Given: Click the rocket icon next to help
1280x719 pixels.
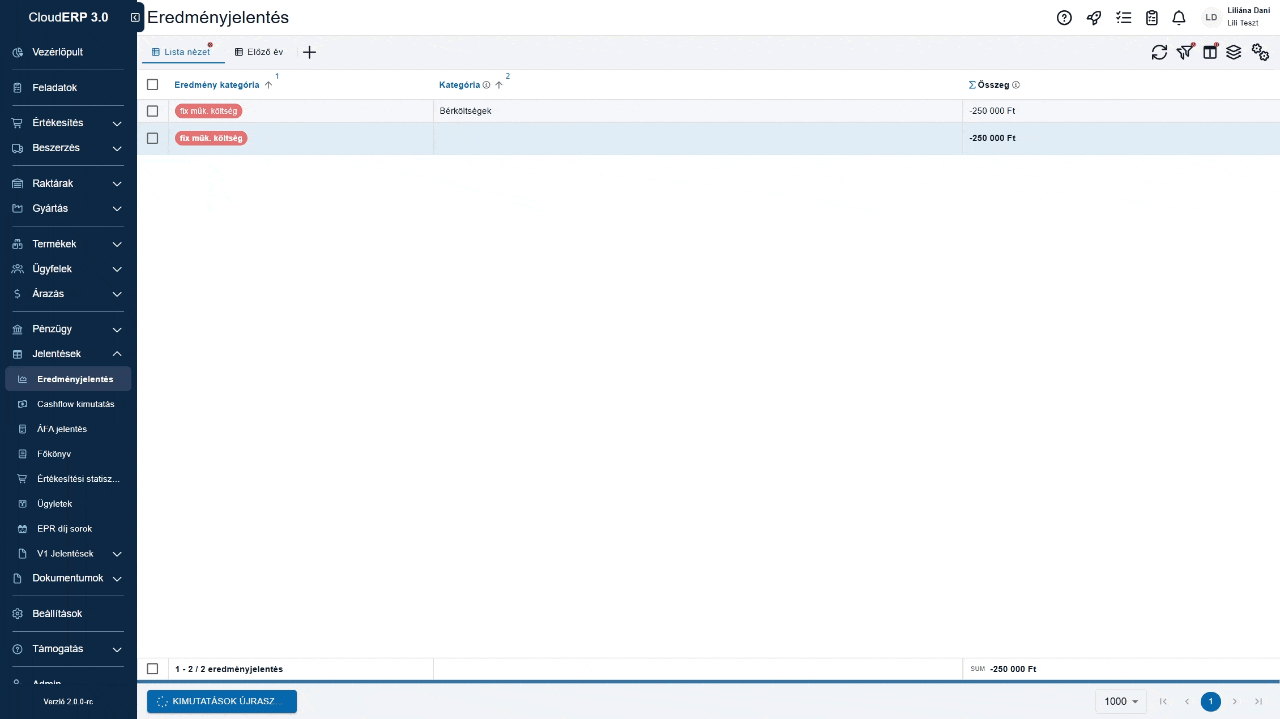Looking at the screenshot, I should click(1094, 17).
